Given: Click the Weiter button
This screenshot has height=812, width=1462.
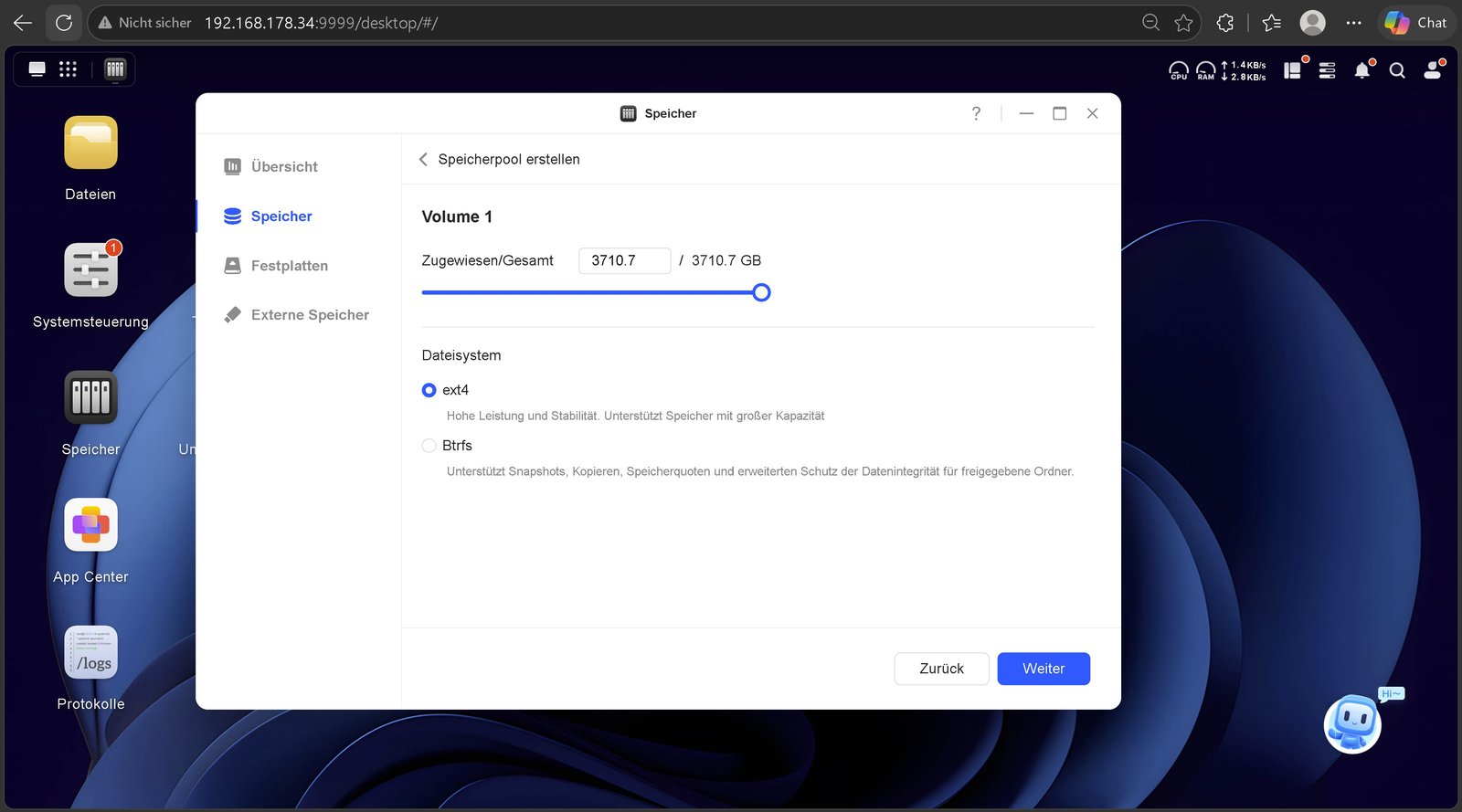Looking at the screenshot, I should coord(1044,669).
